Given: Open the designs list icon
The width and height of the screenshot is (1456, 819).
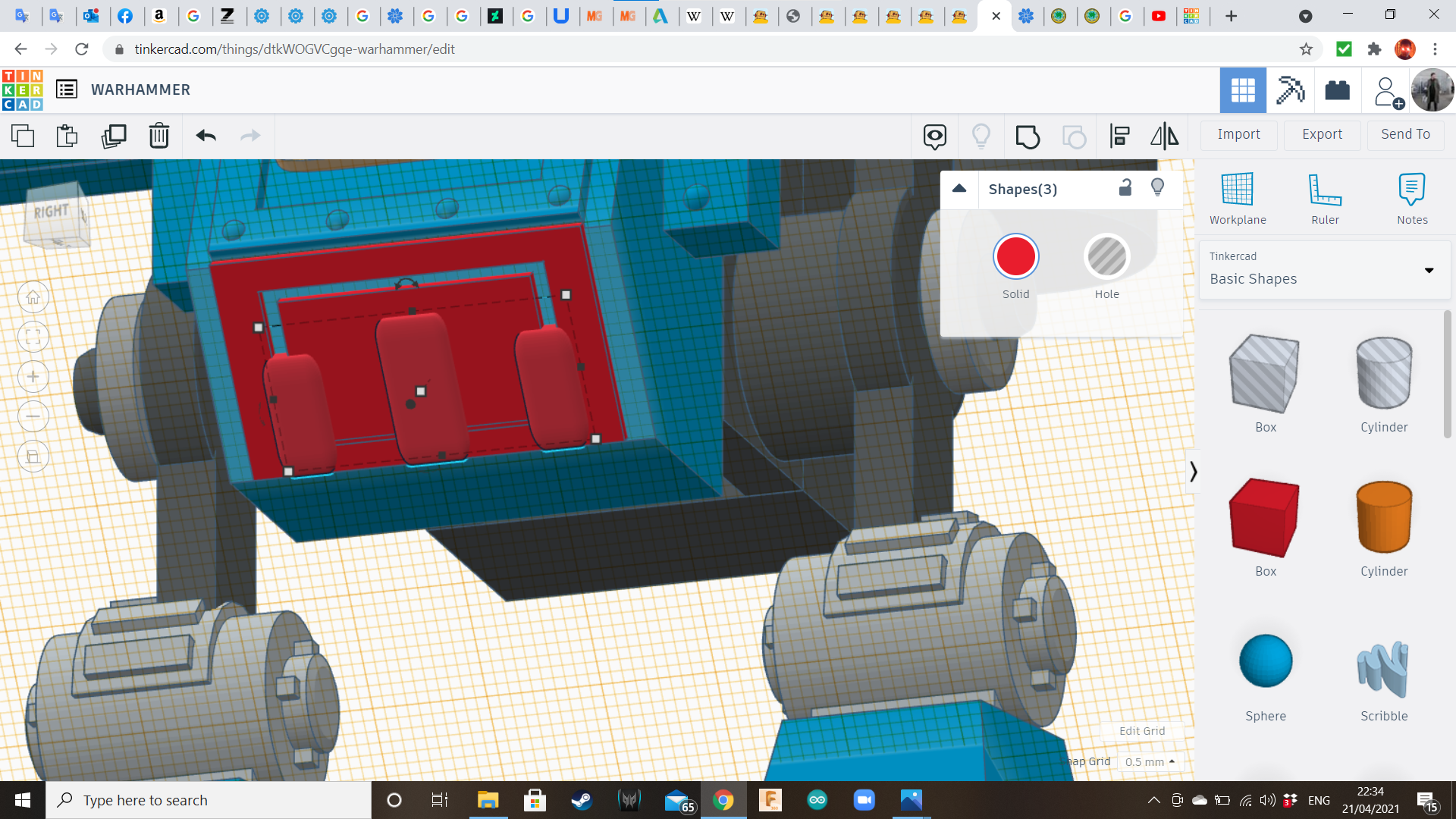Looking at the screenshot, I should click(x=67, y=89).
